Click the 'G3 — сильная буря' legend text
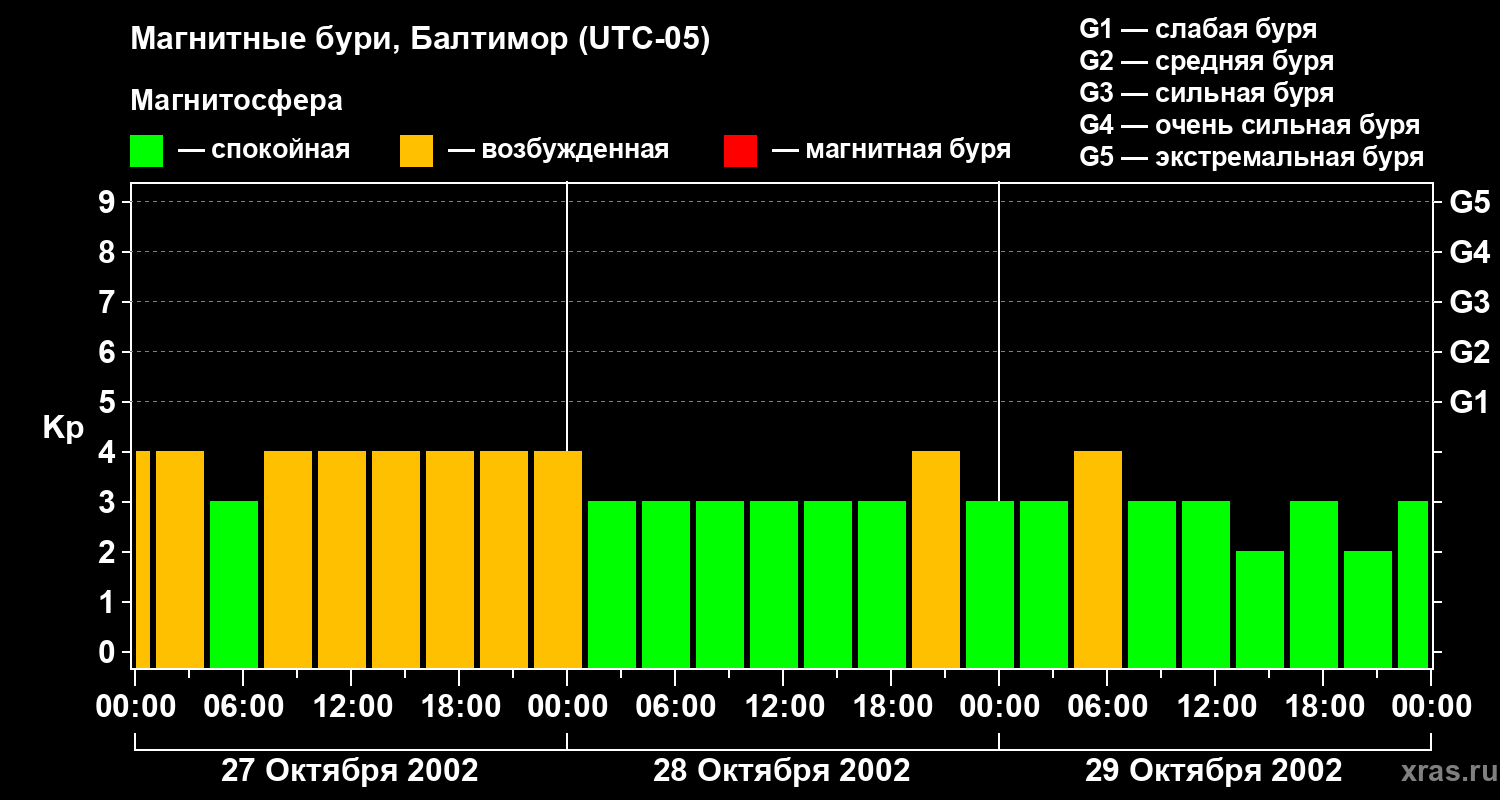 (x=1206, y=93)
